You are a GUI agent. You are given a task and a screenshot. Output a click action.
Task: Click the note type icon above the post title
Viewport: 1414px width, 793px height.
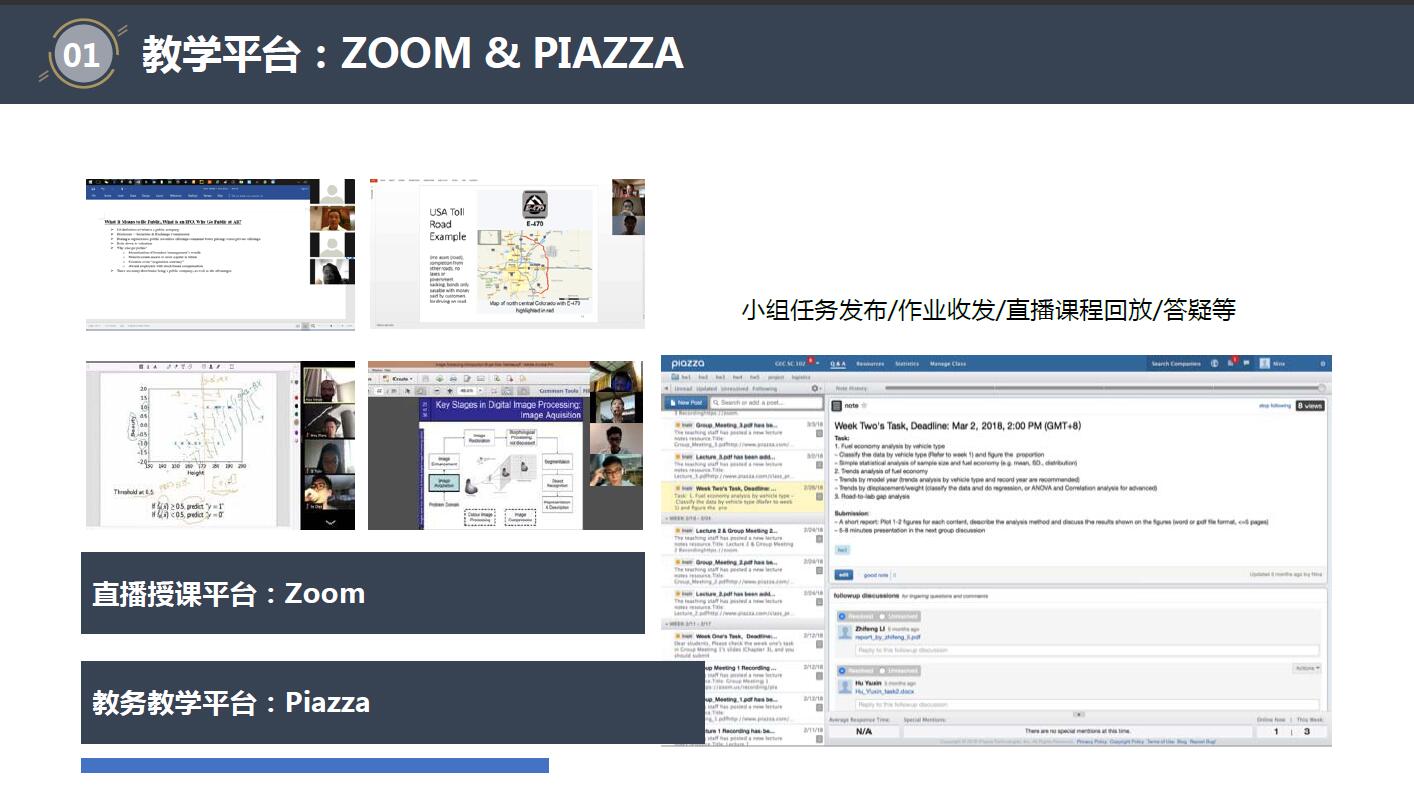click(838, 405)
